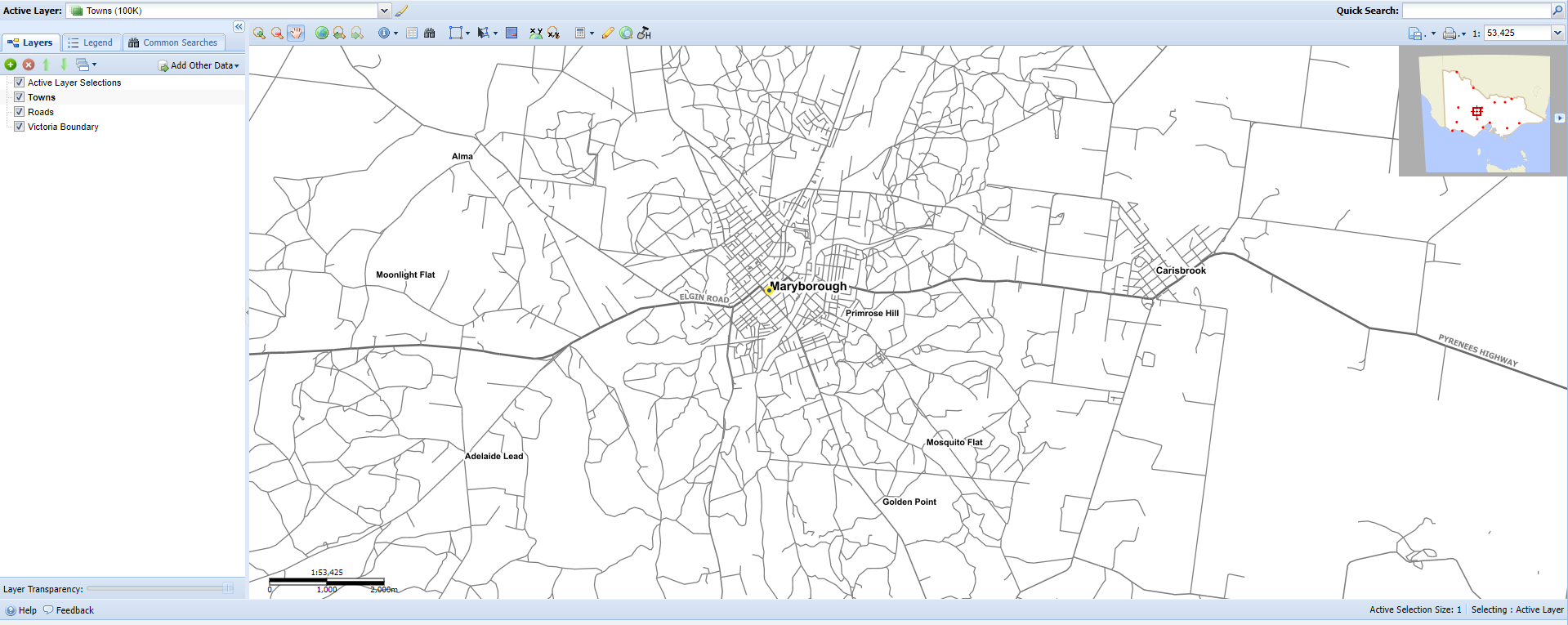The width and height of the screenshot is (1568, 625).
Task: Toggle the Roads layer visibility checkbox
Action: tap(20, 112)
